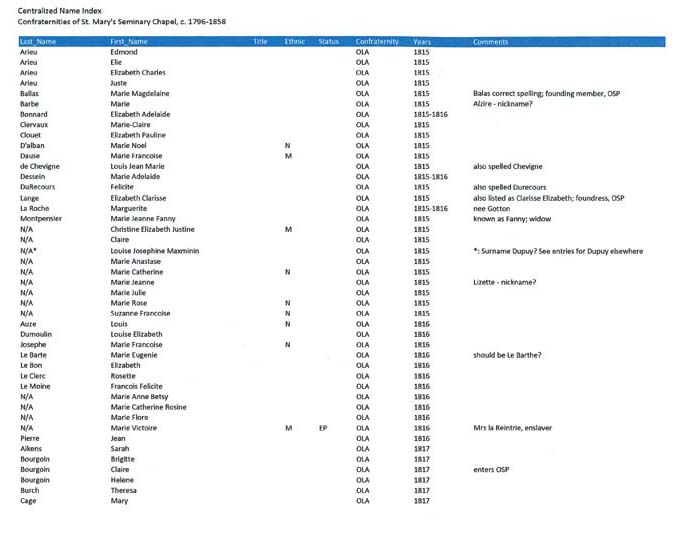
Task: Click the Last_Name column header
Action: (x=35, y=42)
